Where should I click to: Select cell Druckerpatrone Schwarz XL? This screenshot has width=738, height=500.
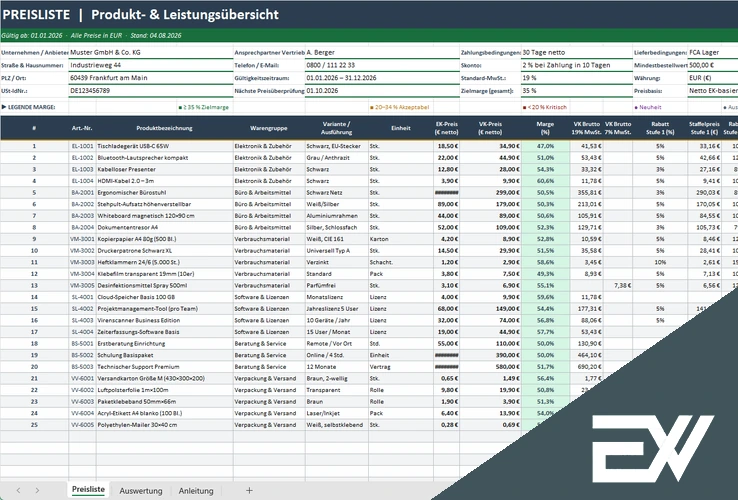point(165,250)
